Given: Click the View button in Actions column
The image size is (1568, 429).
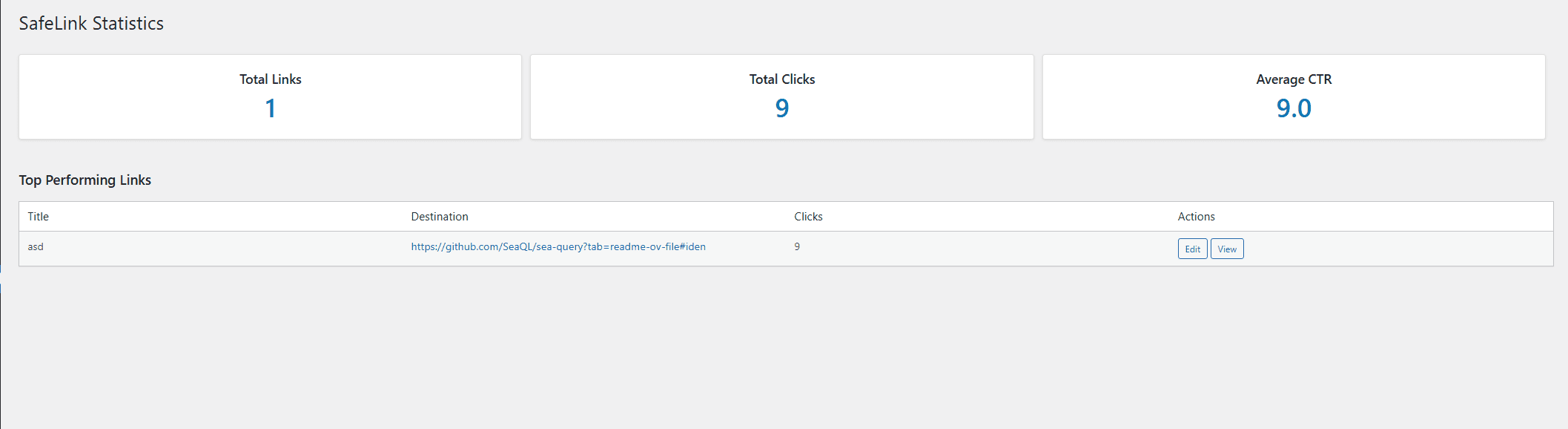Looking at the screenshot, I should tap(1227, 249).
